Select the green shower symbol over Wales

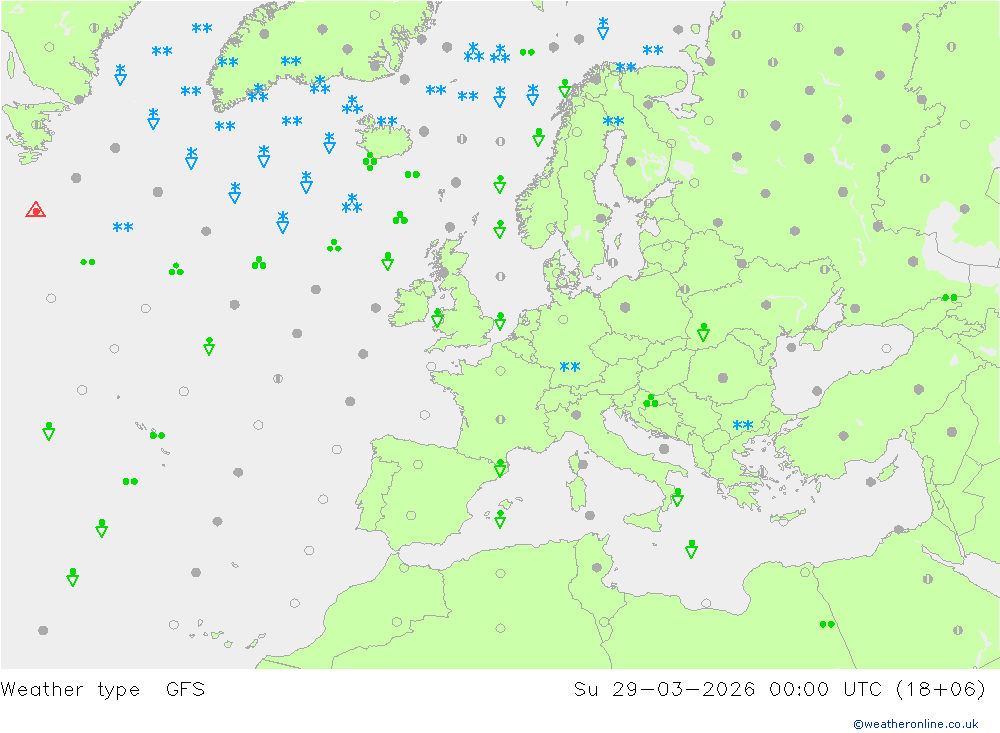tap(438, 318)
